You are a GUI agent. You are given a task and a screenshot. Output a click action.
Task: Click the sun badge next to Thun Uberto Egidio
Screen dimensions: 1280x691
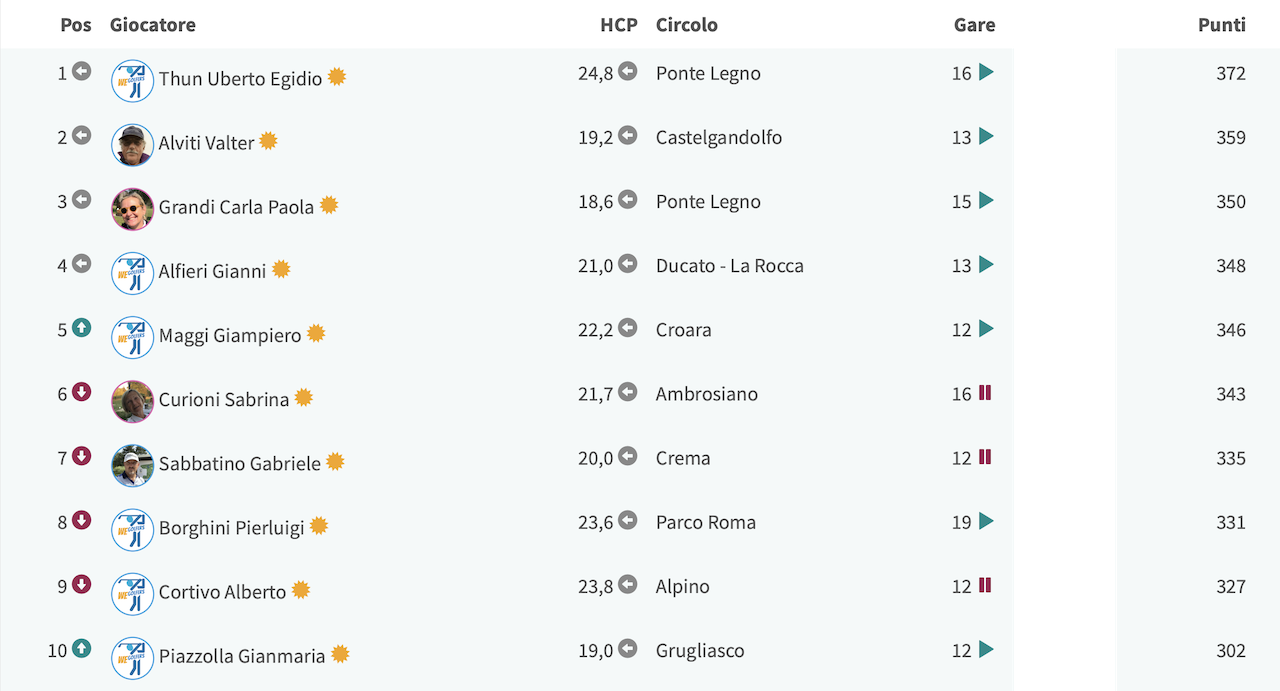point(337,77)
